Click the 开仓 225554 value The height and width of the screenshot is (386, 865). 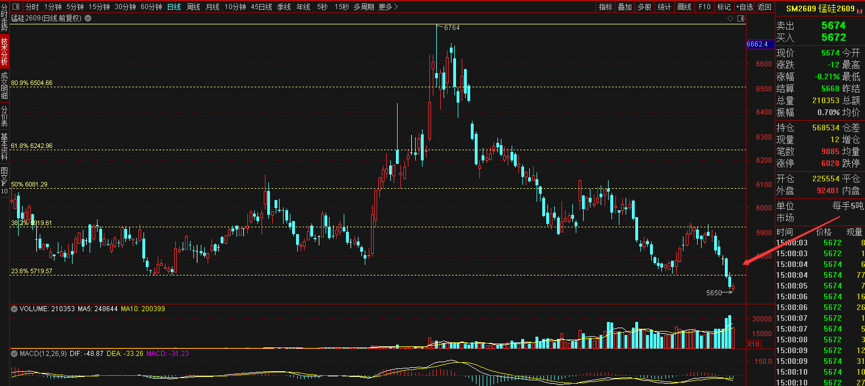826,179
